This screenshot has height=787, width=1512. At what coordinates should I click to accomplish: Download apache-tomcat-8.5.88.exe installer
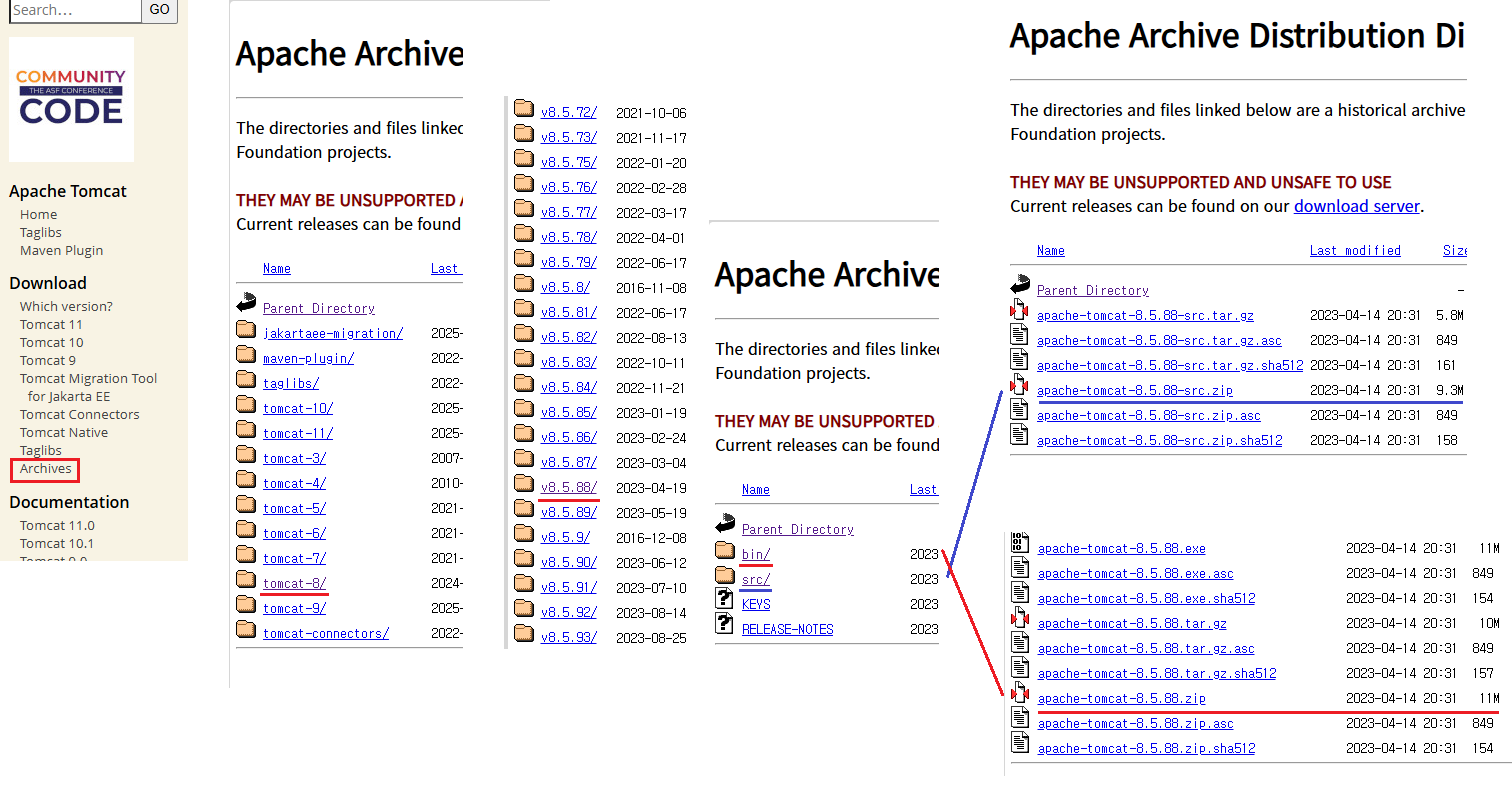1122,549
